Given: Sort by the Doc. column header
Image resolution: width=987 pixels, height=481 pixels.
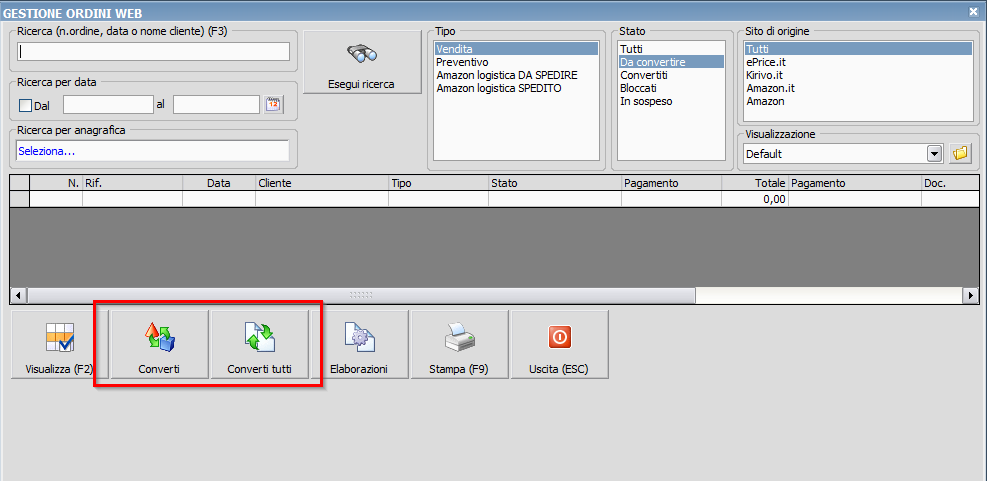Looking at the screenshot, I should pos(950,183).
